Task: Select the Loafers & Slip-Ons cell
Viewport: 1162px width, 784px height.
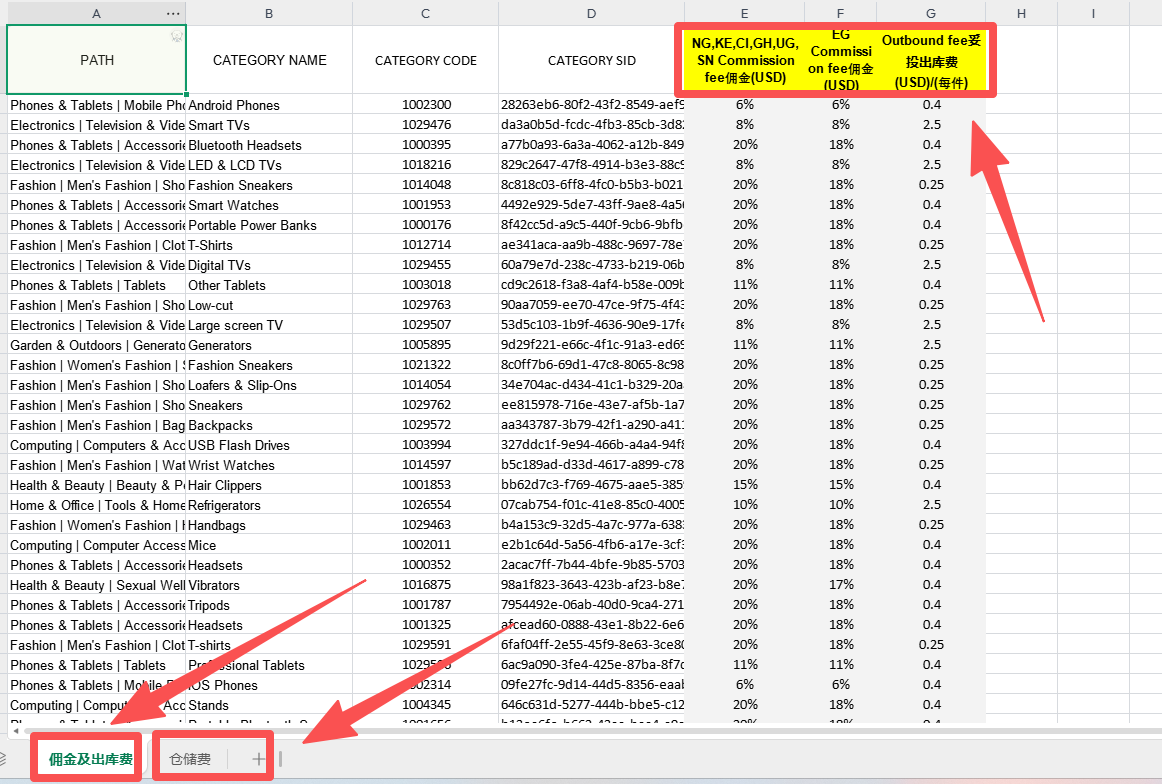Action: tap(269, 385)
